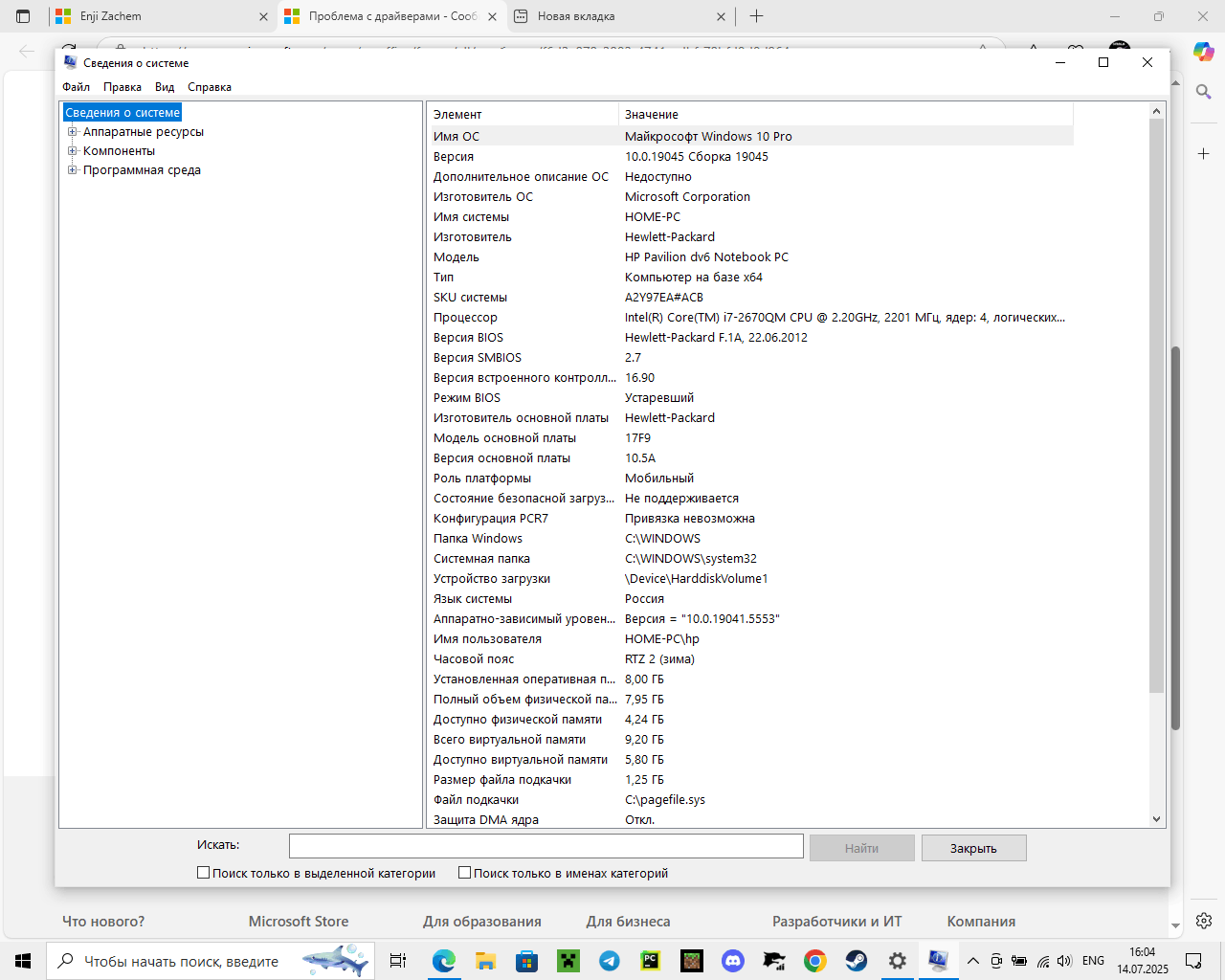
Task: Open Settings gear on the taskbar
Action: point(897,961)
